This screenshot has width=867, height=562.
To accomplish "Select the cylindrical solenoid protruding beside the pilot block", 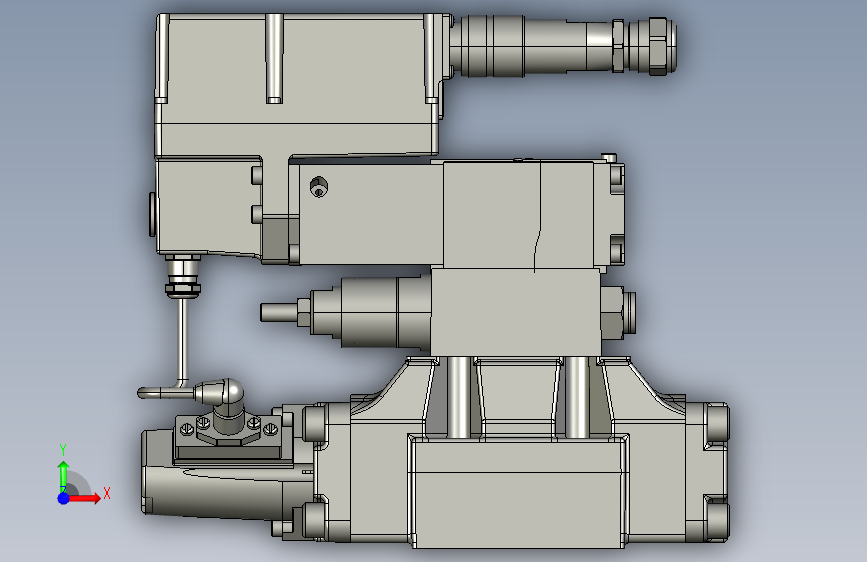I will tap(368, 313).
